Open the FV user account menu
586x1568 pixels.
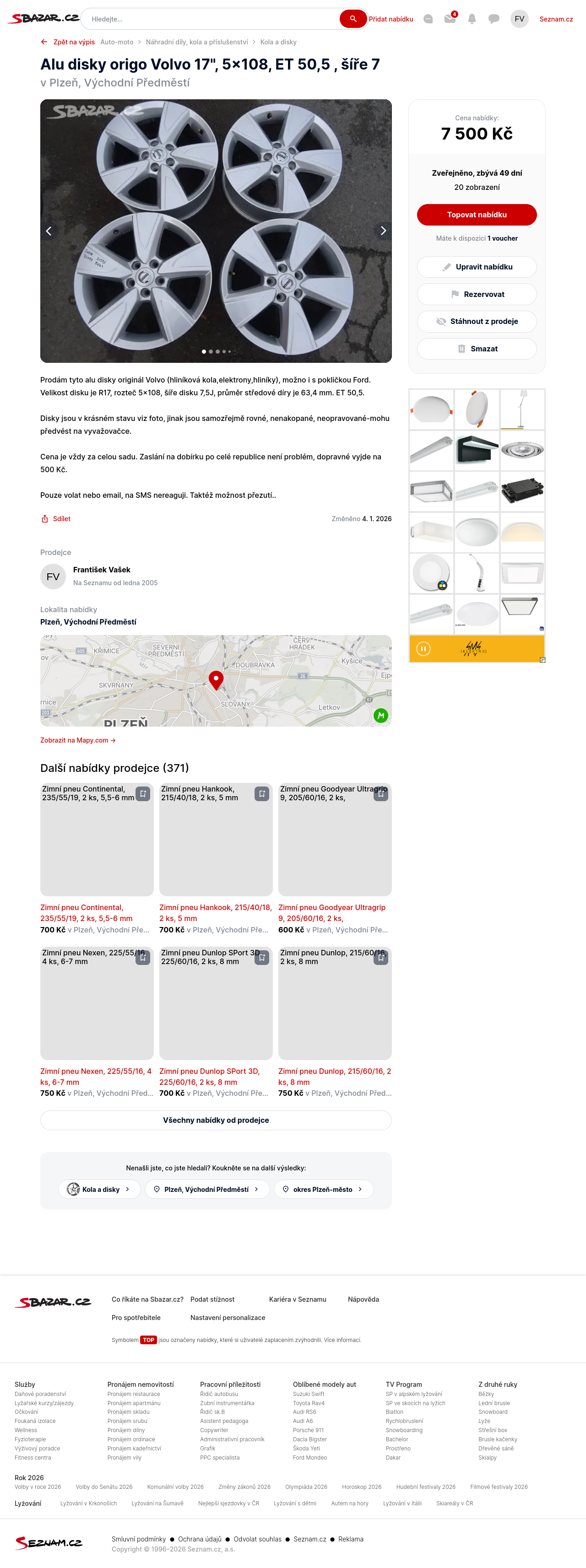click(x=519, y=19)
